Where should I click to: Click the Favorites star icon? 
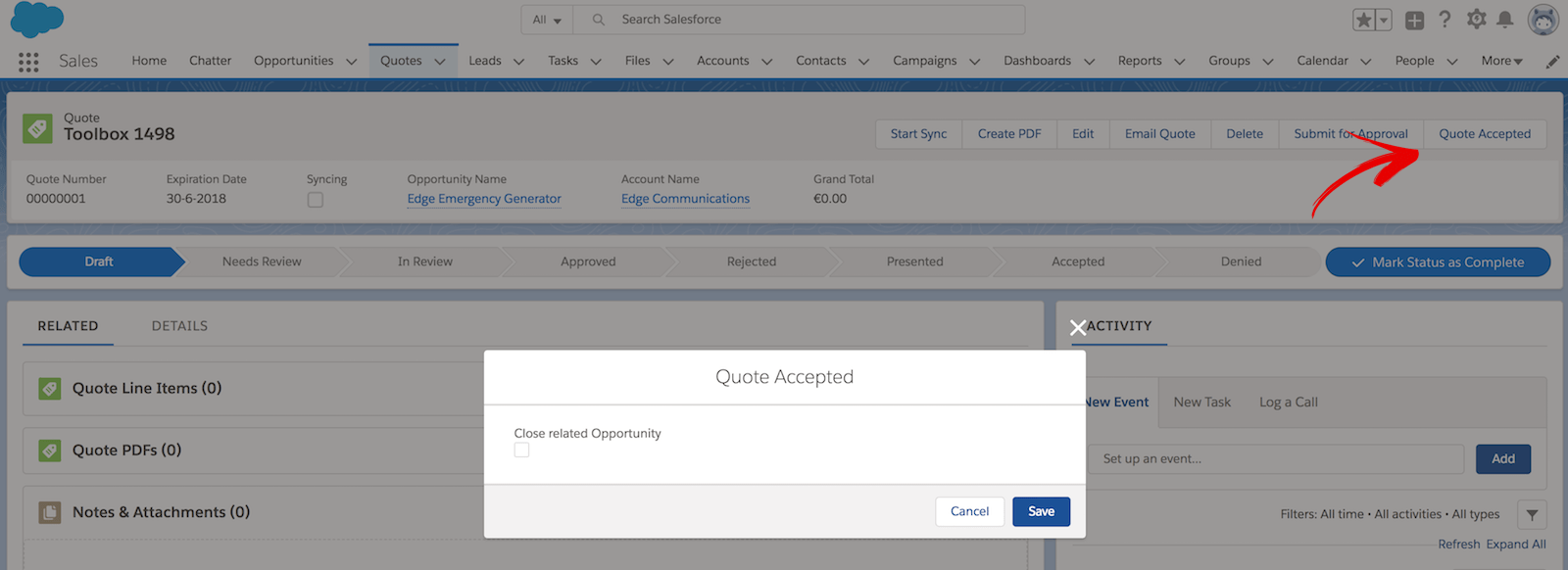pos(1363,20)
